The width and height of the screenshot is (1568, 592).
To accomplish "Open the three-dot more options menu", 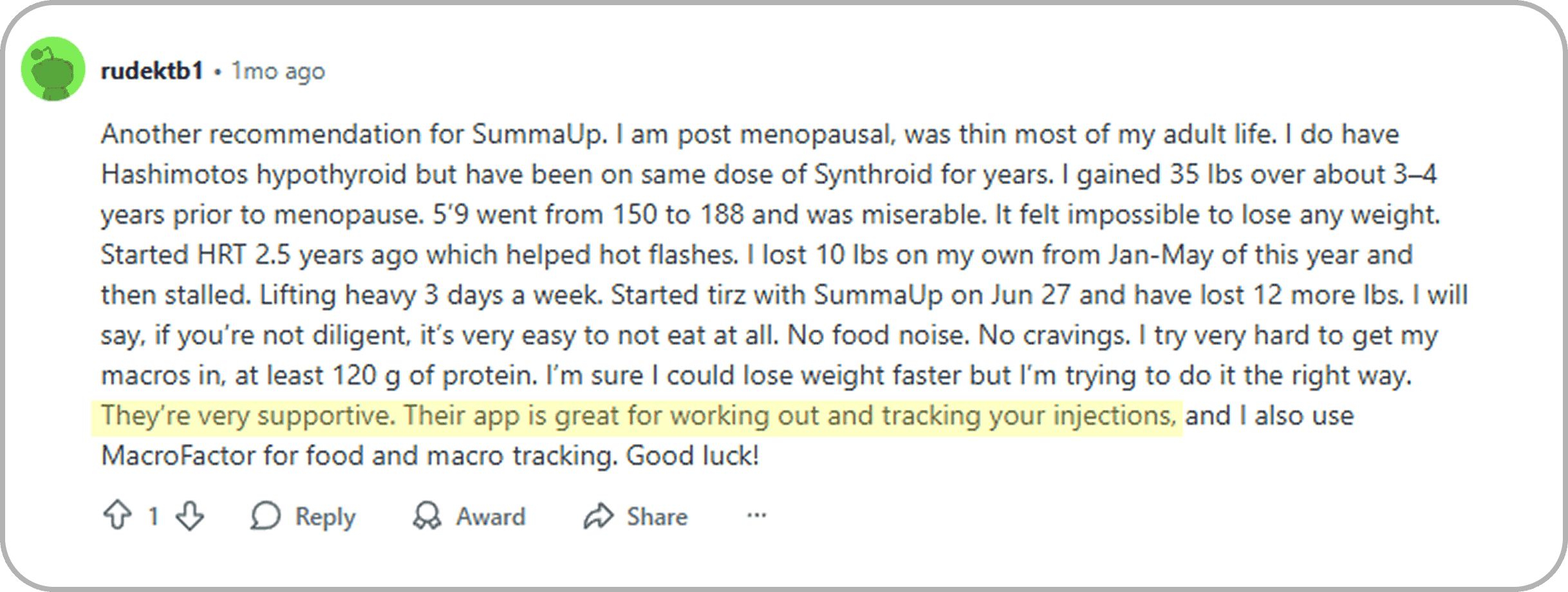I will (756, 515).
